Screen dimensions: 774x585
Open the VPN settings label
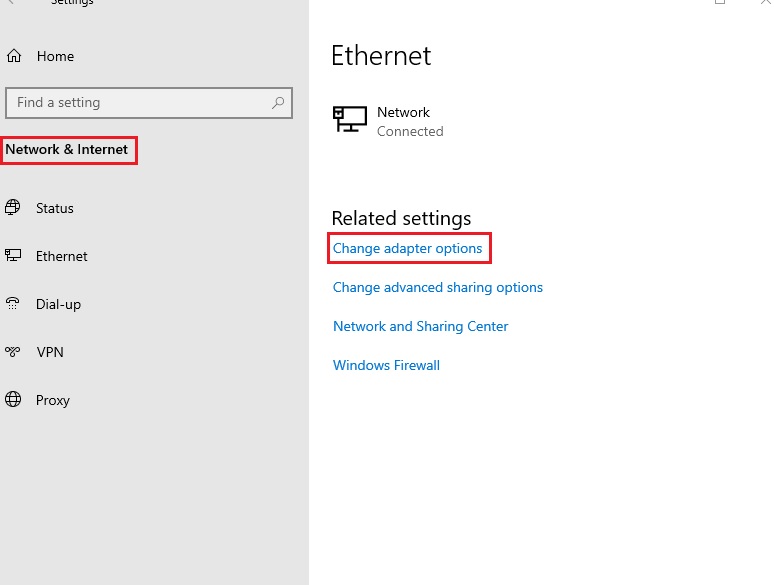[50, 352]
